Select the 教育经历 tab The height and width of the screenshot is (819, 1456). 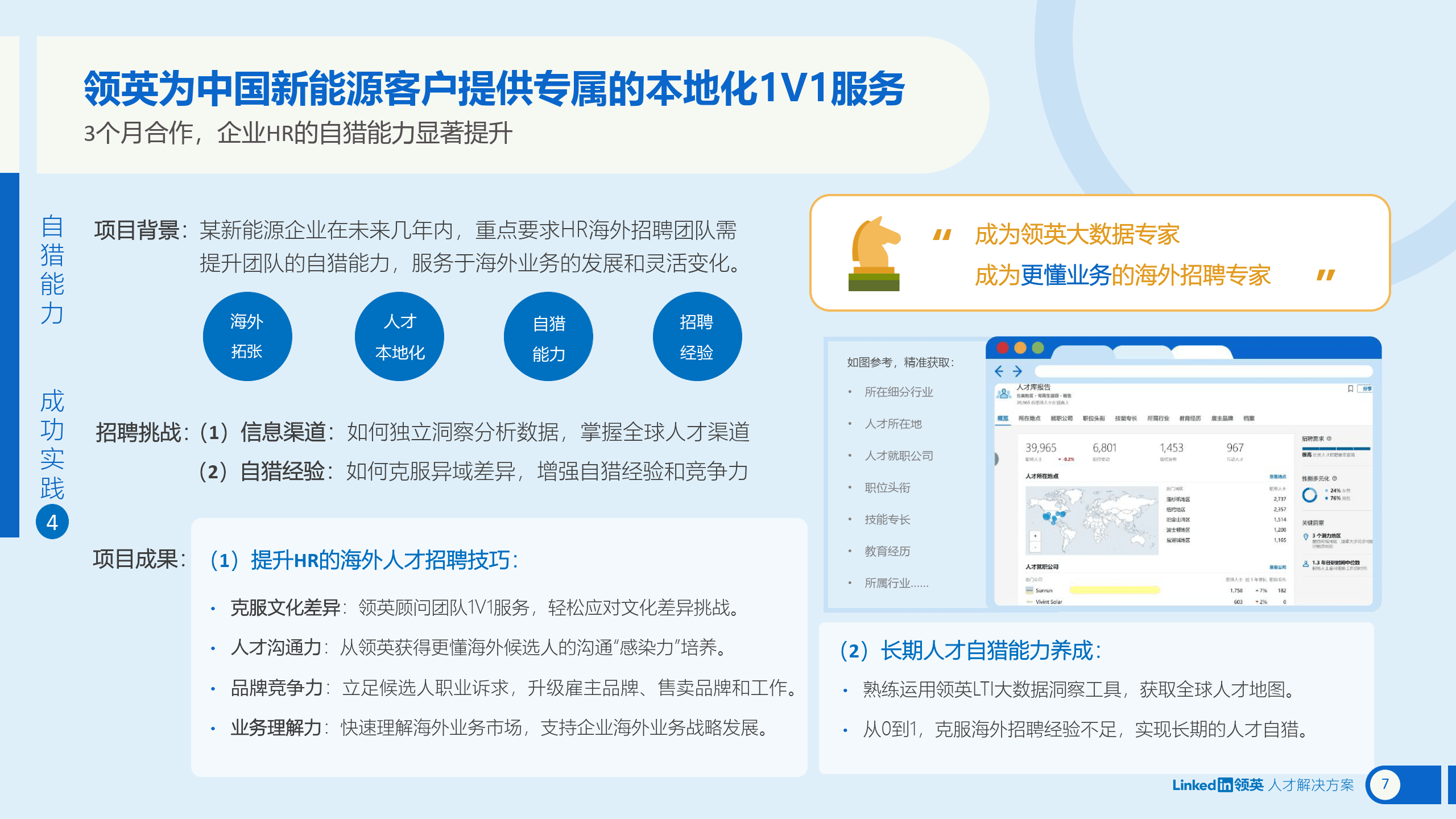[x=1190, y=418]
